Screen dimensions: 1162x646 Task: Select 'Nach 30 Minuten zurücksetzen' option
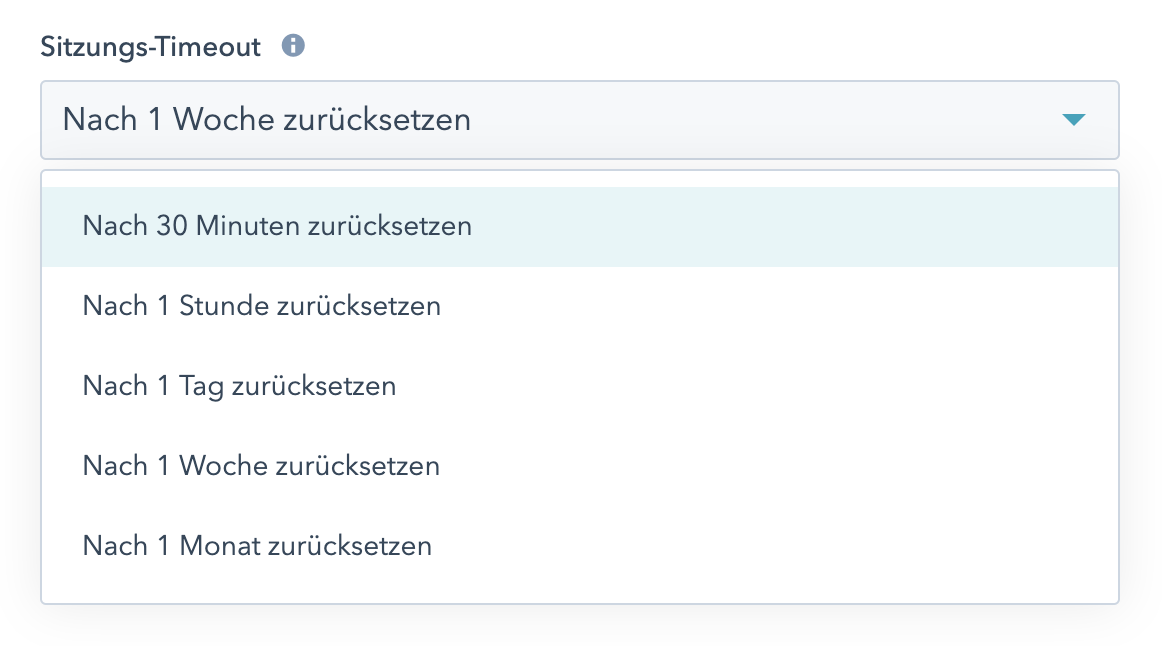(x=277, y=226)
